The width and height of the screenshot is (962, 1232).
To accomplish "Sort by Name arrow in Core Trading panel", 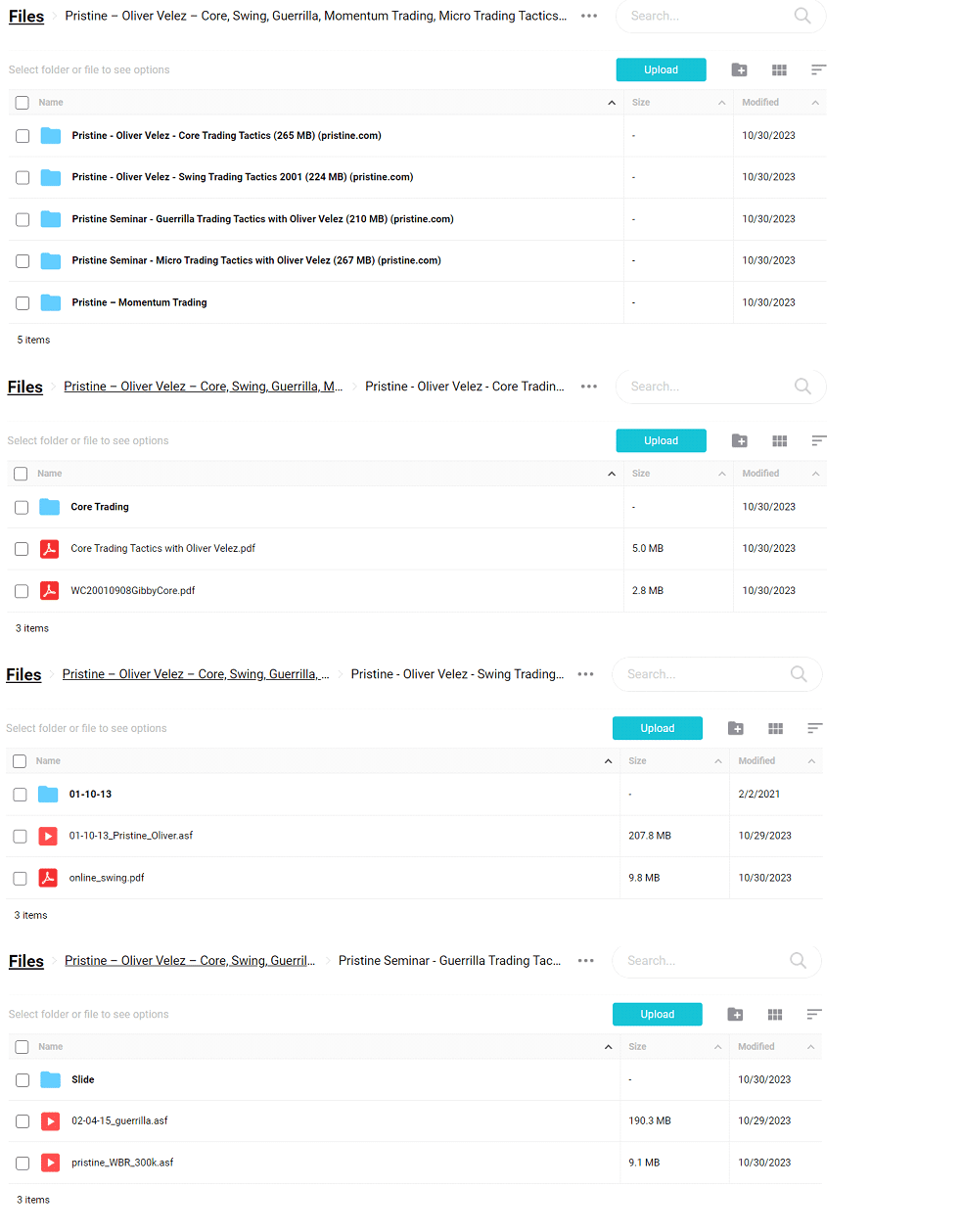I will [x=612, y=474].
